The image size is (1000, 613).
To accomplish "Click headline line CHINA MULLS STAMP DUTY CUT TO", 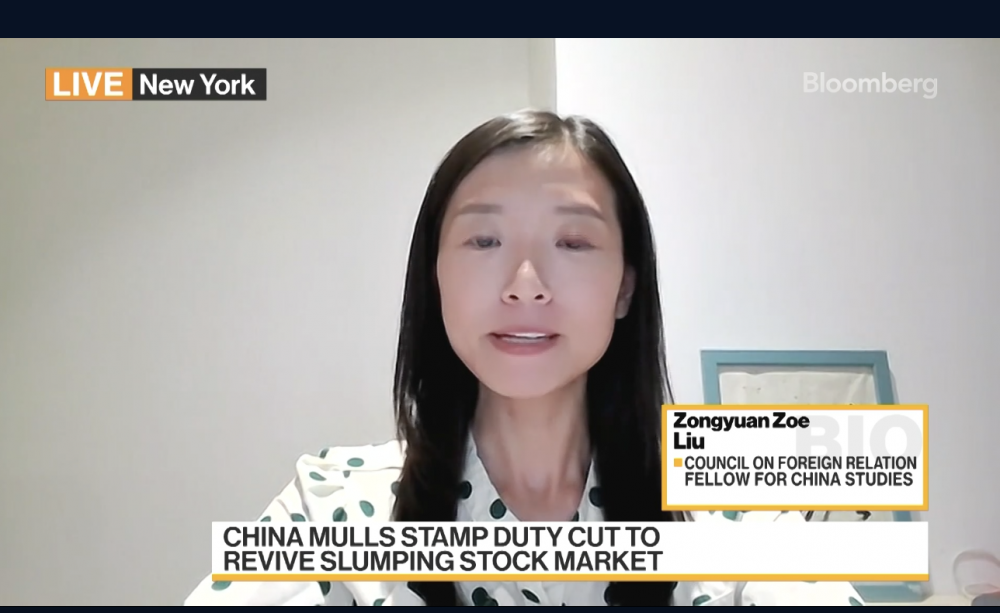I will pyautogui.click(x=441, y=536).
